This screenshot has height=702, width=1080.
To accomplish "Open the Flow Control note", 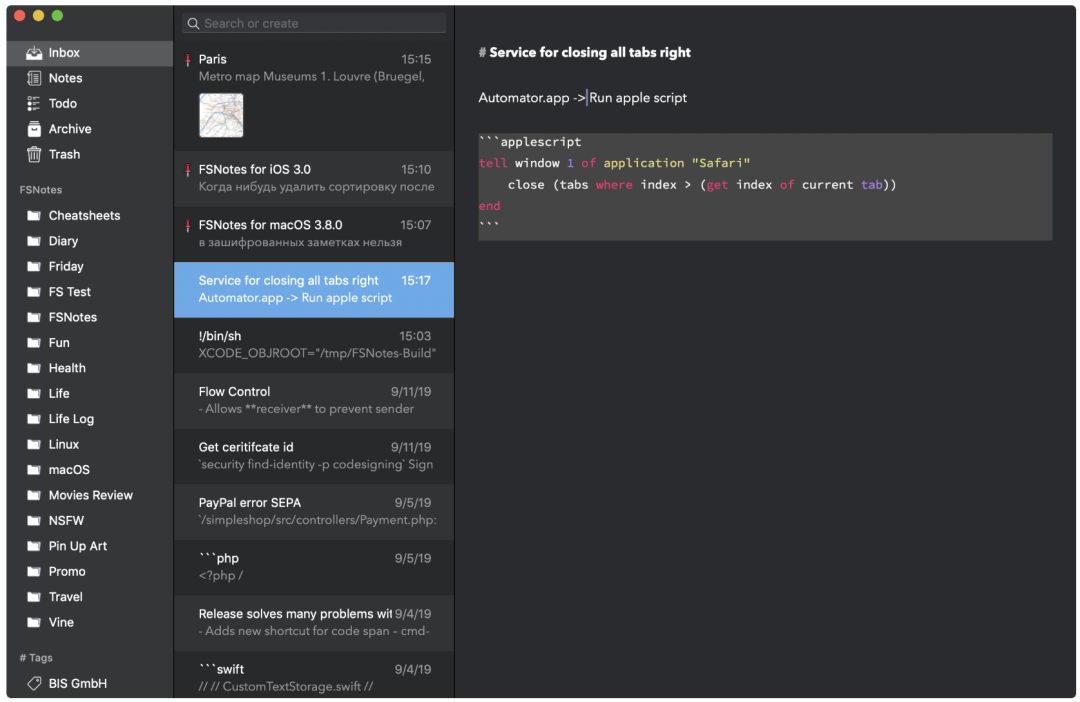I will coord(314,401).
